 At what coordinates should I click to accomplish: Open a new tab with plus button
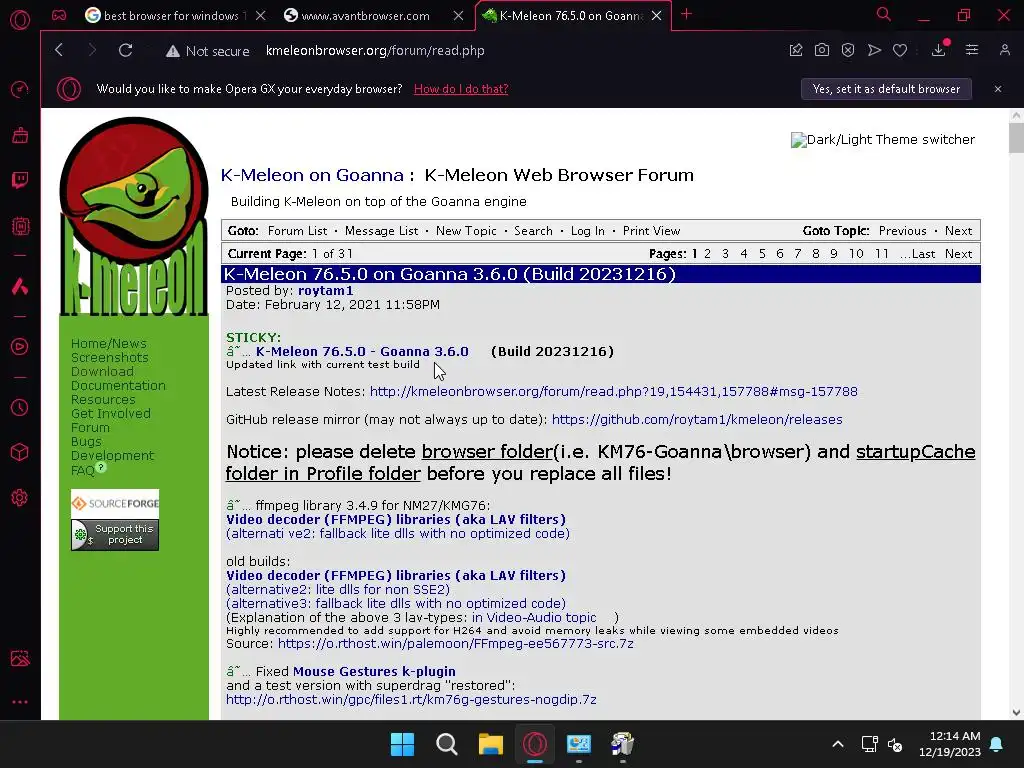[x=686, y=14]
